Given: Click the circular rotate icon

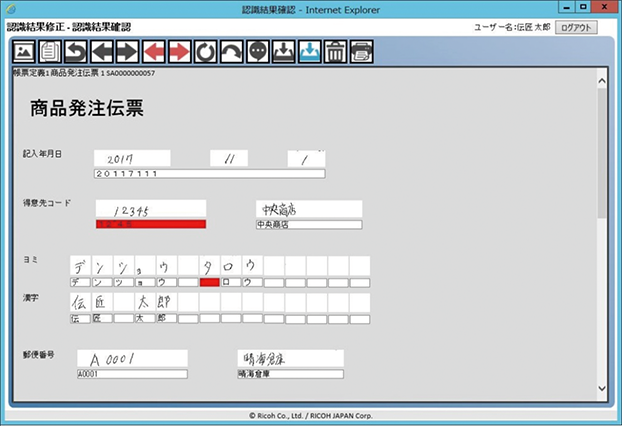Looking at the screenshot, I should point(205,51).
